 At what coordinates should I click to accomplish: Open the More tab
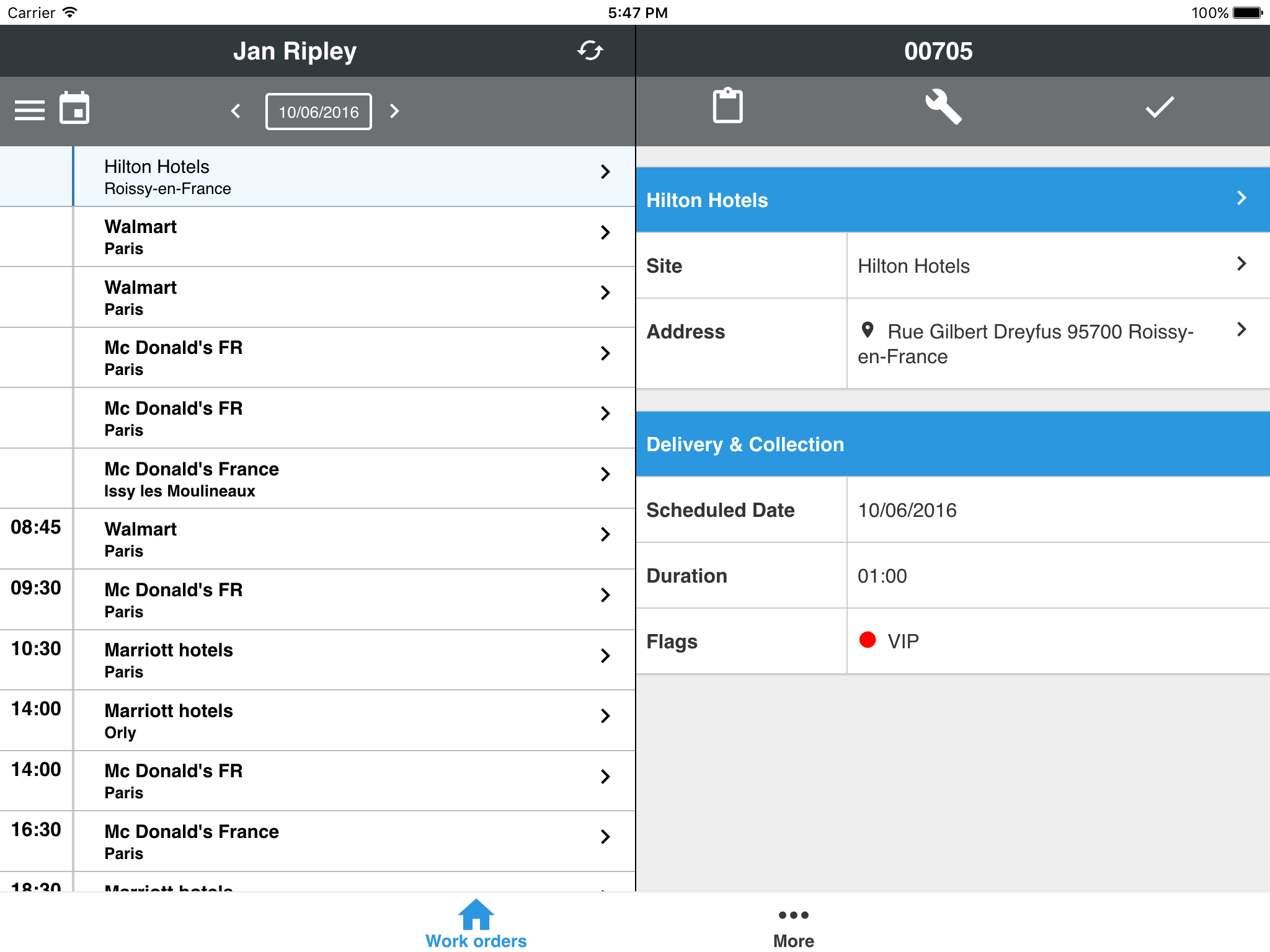(794, 928)
